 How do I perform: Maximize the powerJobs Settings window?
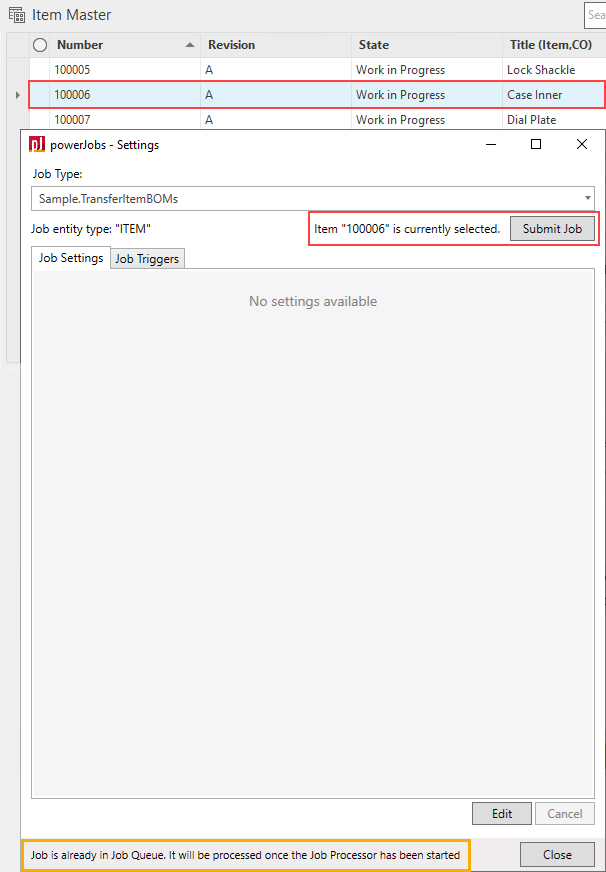coord(536,145)
